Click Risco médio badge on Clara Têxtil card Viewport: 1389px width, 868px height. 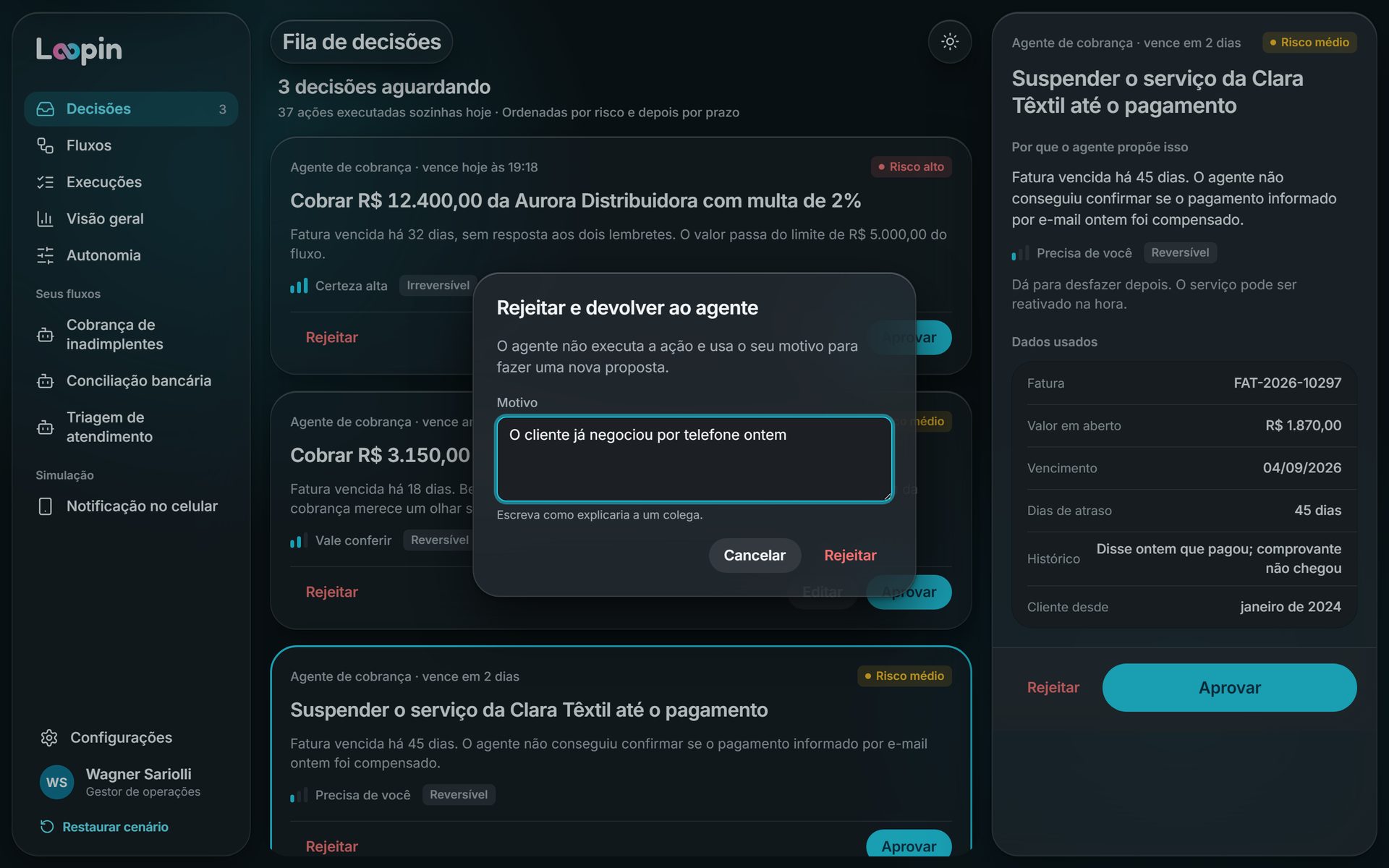click(904, 676)
